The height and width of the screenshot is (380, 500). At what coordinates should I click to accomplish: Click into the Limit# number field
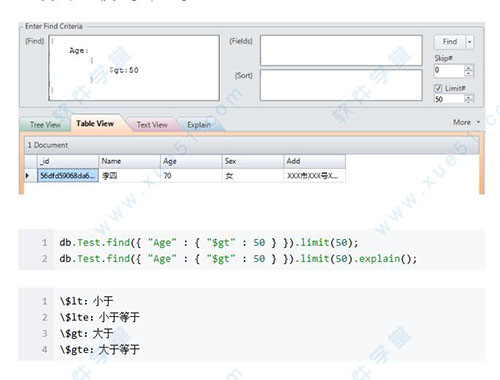click(x=449, y=99)
